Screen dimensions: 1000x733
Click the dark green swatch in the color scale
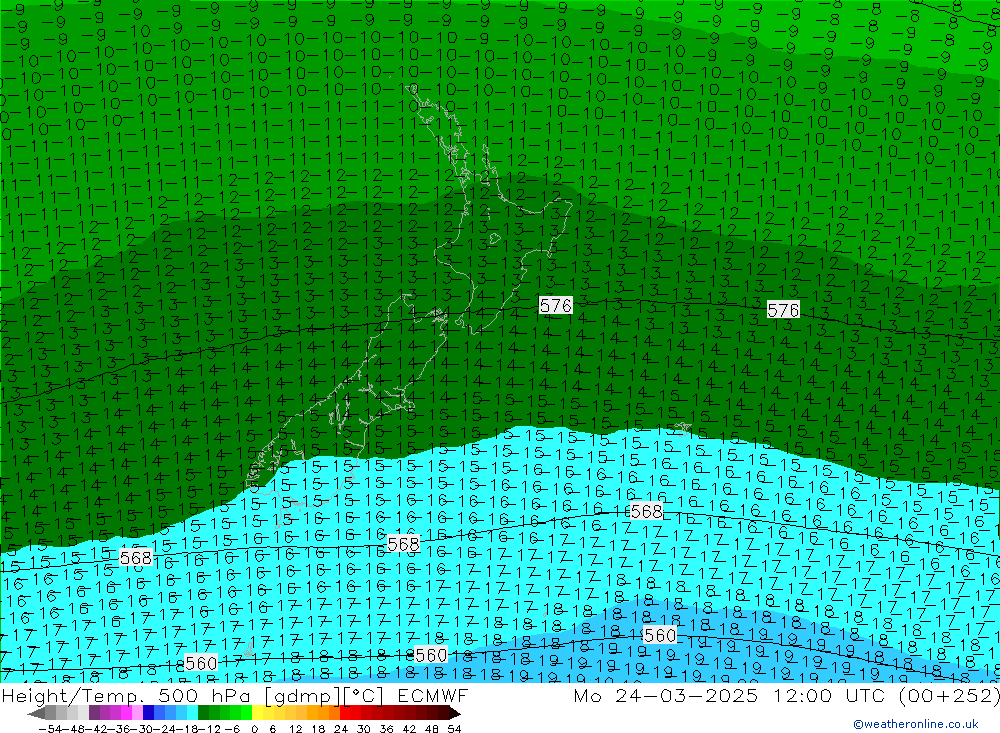[x=203, y=713]
